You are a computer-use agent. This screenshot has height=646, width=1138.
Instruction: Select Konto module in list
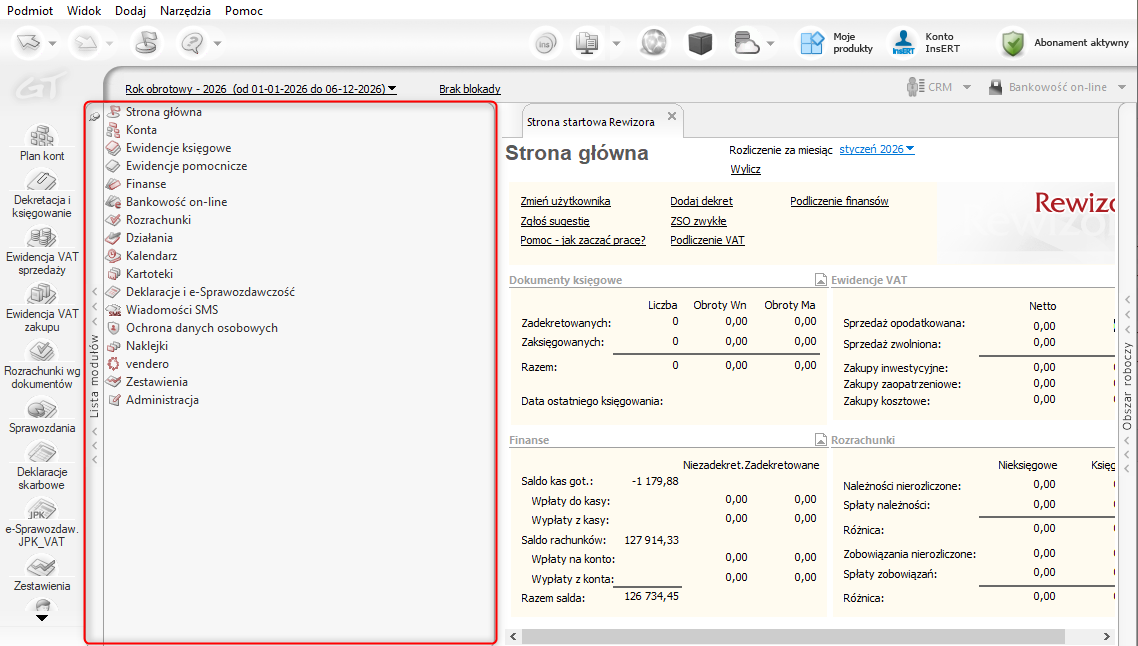click(x=141, y=130)
